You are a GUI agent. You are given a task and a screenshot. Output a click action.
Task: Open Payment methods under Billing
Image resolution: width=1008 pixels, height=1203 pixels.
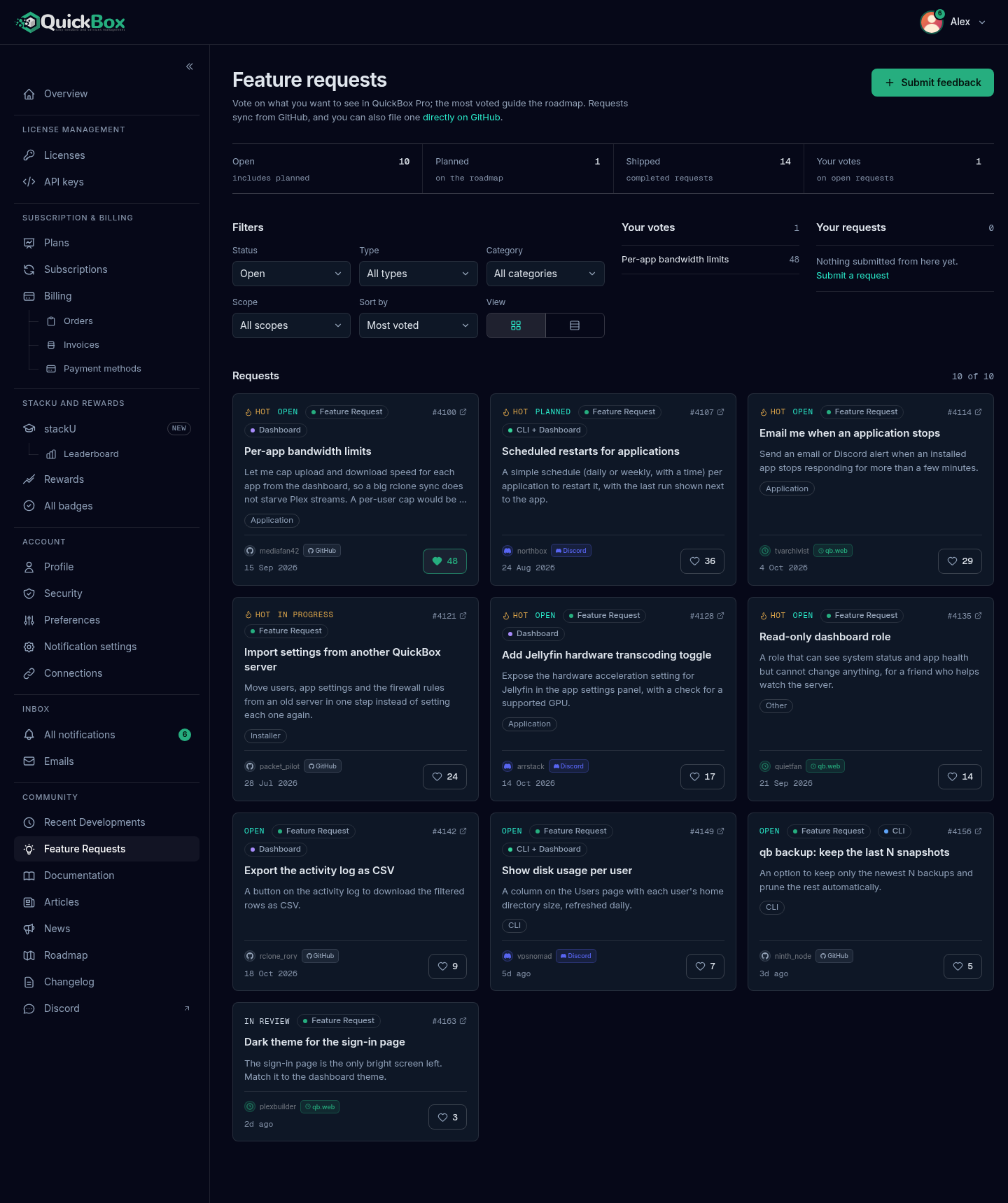click(x=102, y=369)
